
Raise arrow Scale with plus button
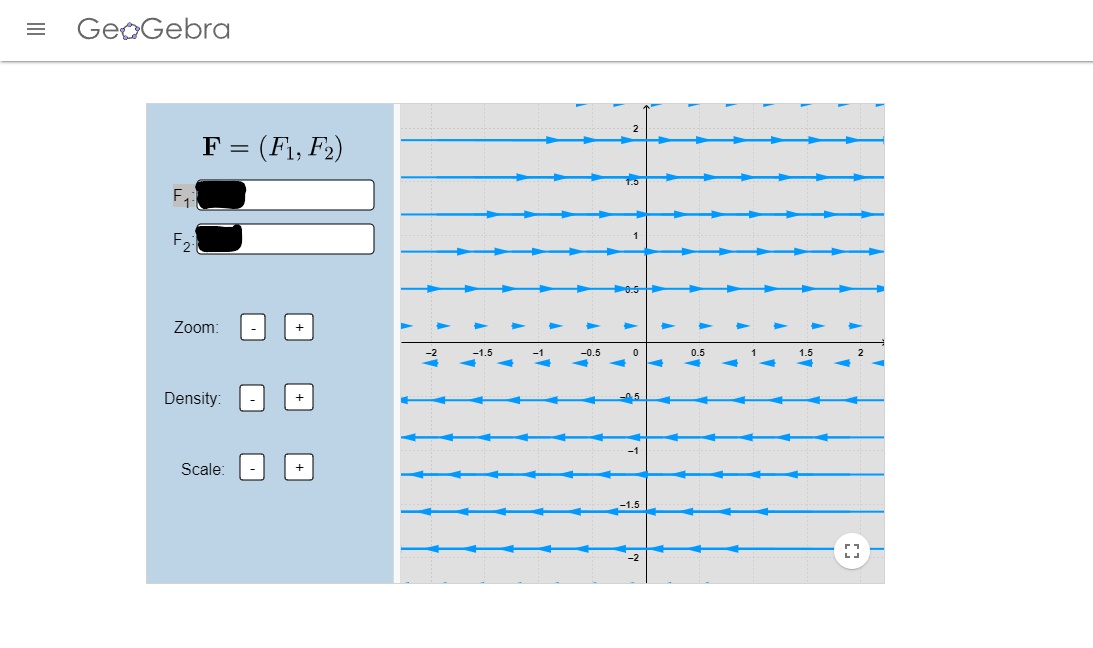coord(298,468)
